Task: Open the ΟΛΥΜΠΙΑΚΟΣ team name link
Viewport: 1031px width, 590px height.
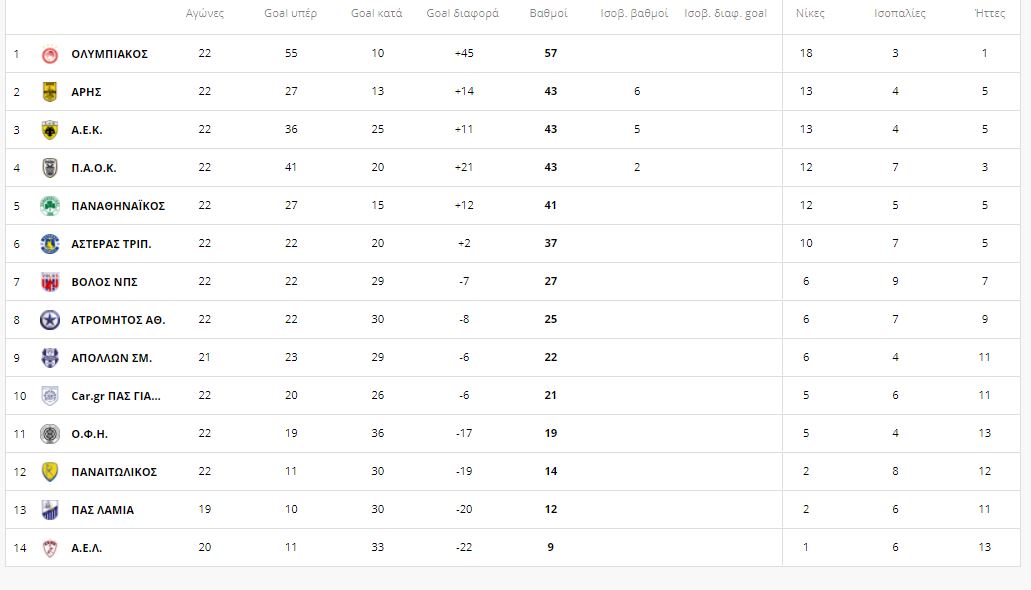Action: [x=109, y=54]
